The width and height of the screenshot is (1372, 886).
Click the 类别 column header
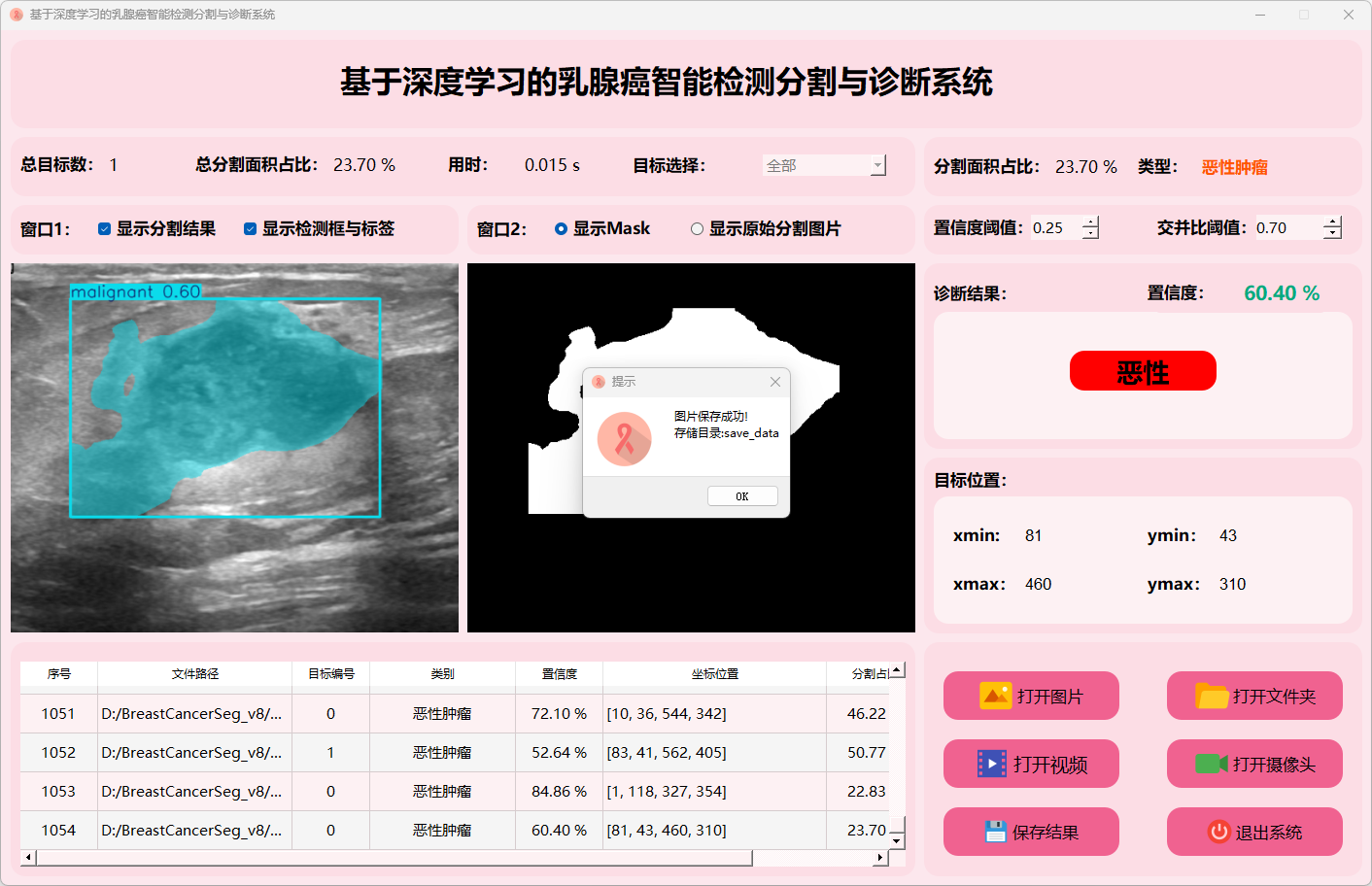point(443,674)
